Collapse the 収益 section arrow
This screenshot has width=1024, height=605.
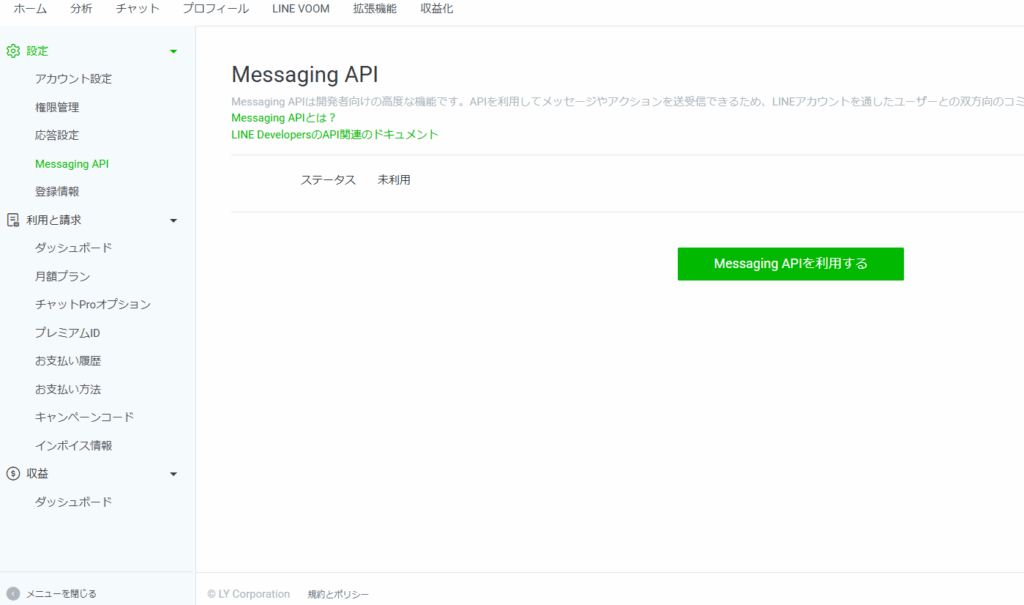pyautogui.click(x=173, y=474)
